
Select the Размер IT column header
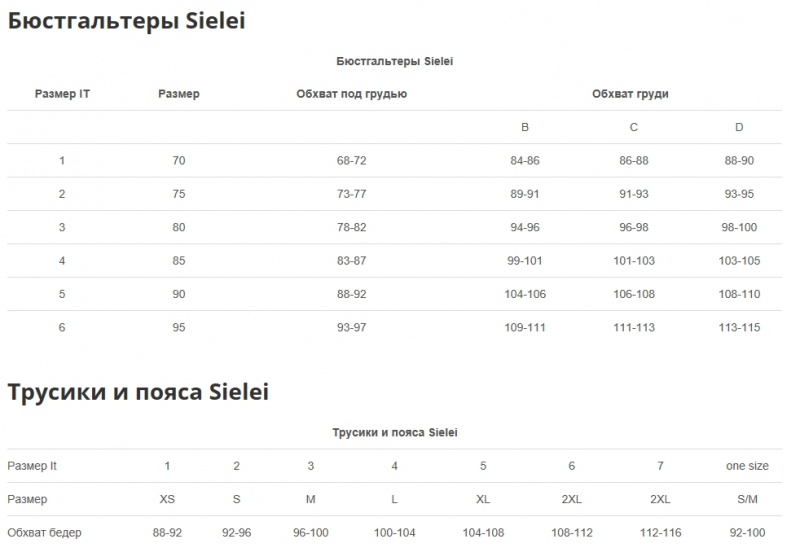click(x=62, y=94)
